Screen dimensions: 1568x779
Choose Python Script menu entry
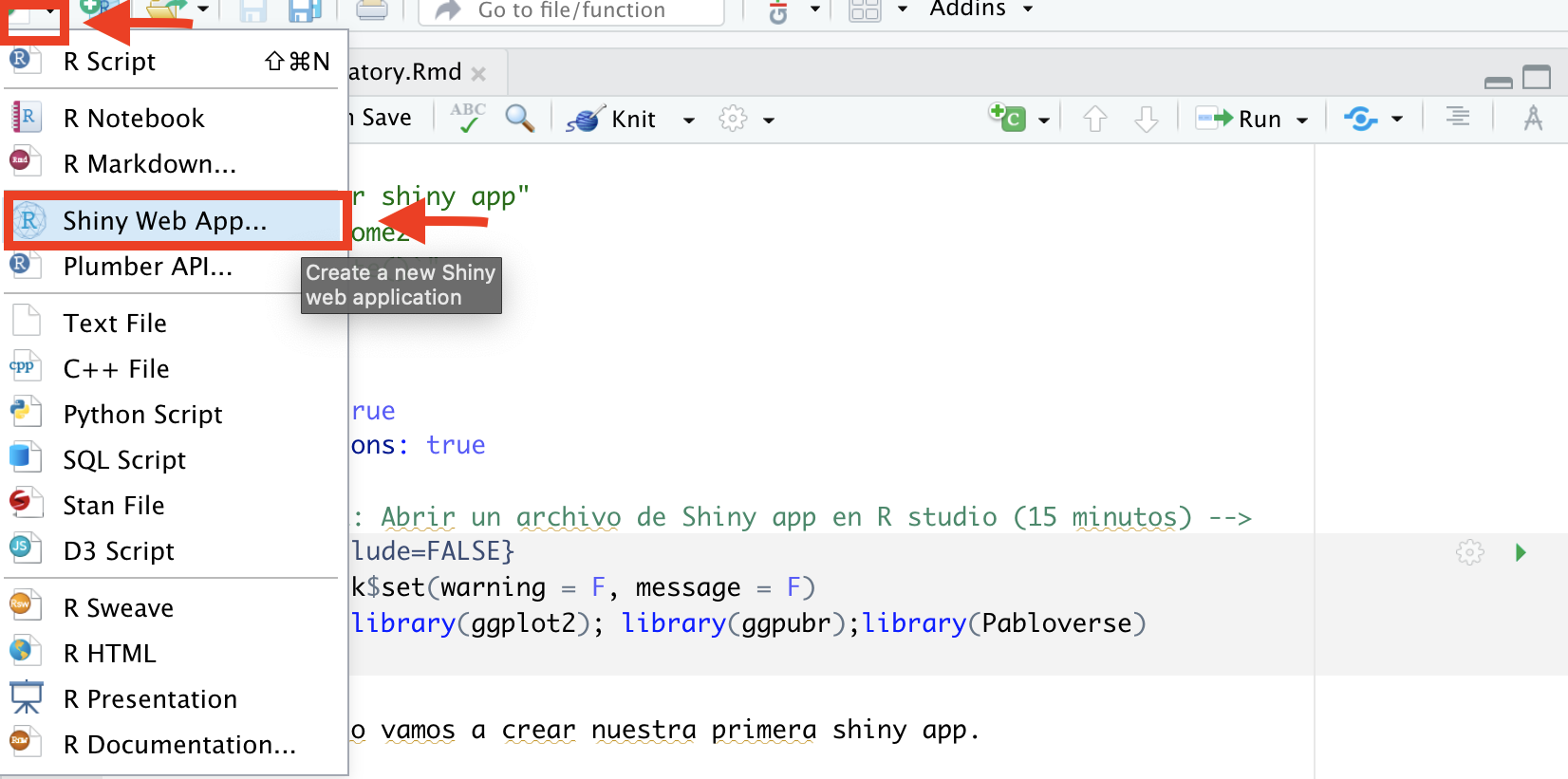tap(173, 415)
